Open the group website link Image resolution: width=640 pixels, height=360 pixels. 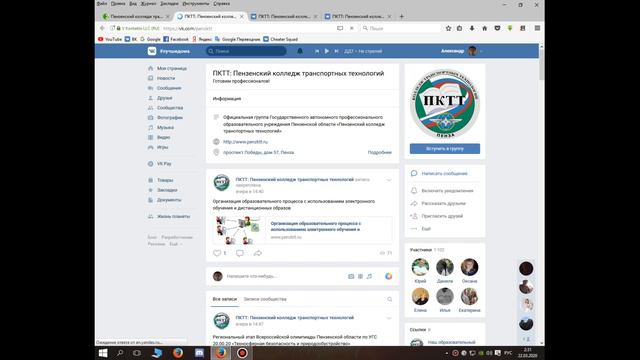(x=245, y=142)
